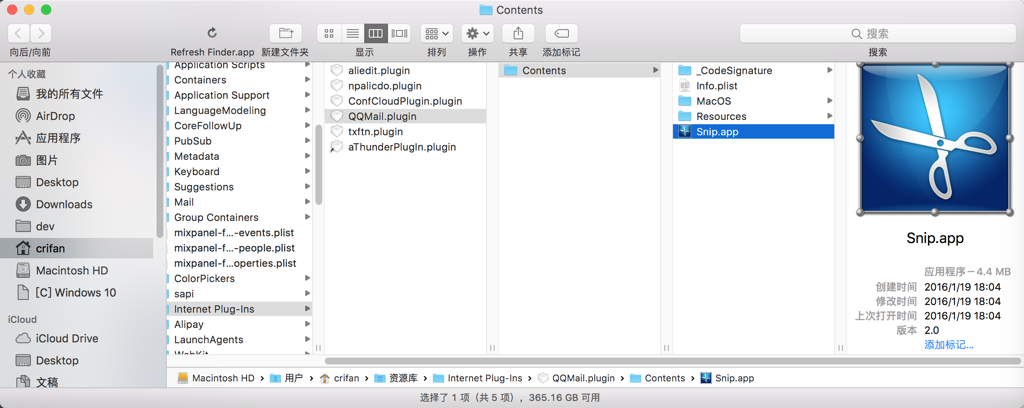Select the txftn.plugin file
Viewport: 1024px width, 408px height.
[x=406, y=132]
